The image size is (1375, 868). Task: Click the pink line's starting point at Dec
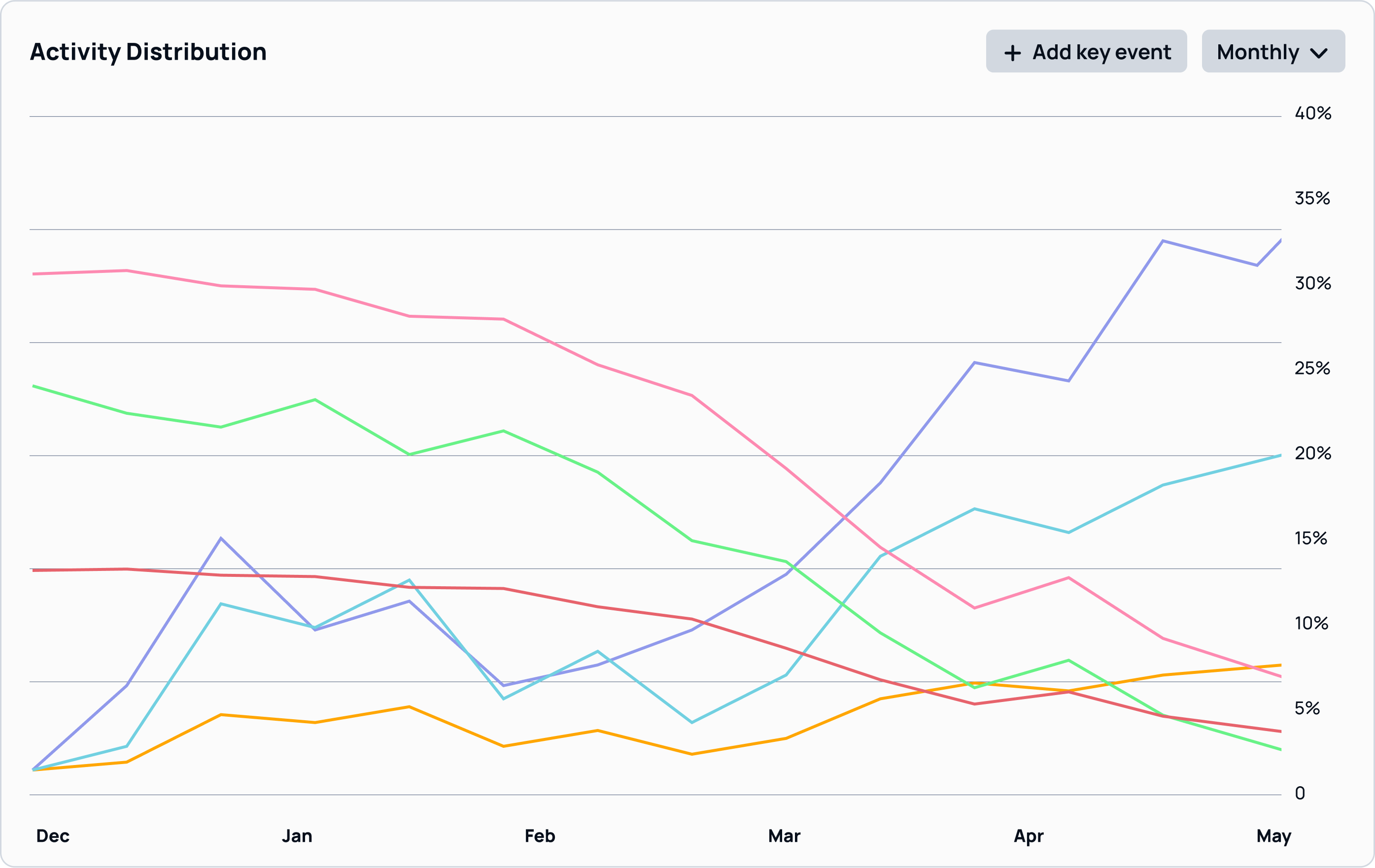34,274
